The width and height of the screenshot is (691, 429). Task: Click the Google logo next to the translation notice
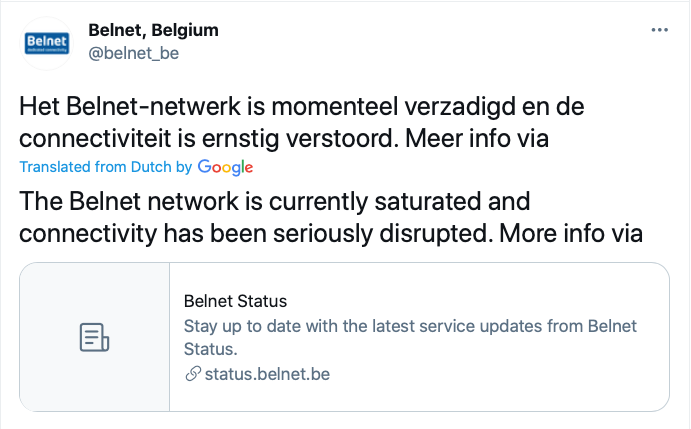pos(225,167)
